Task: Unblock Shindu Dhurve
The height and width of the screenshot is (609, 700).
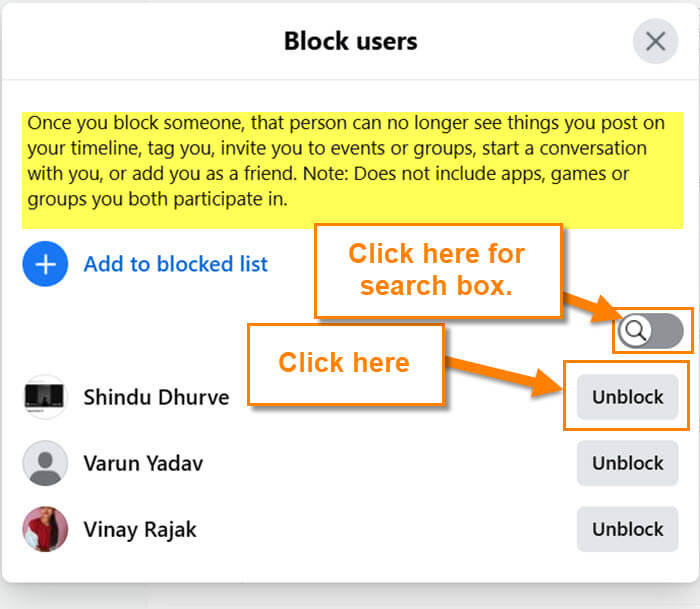Action: coord(627,397)
